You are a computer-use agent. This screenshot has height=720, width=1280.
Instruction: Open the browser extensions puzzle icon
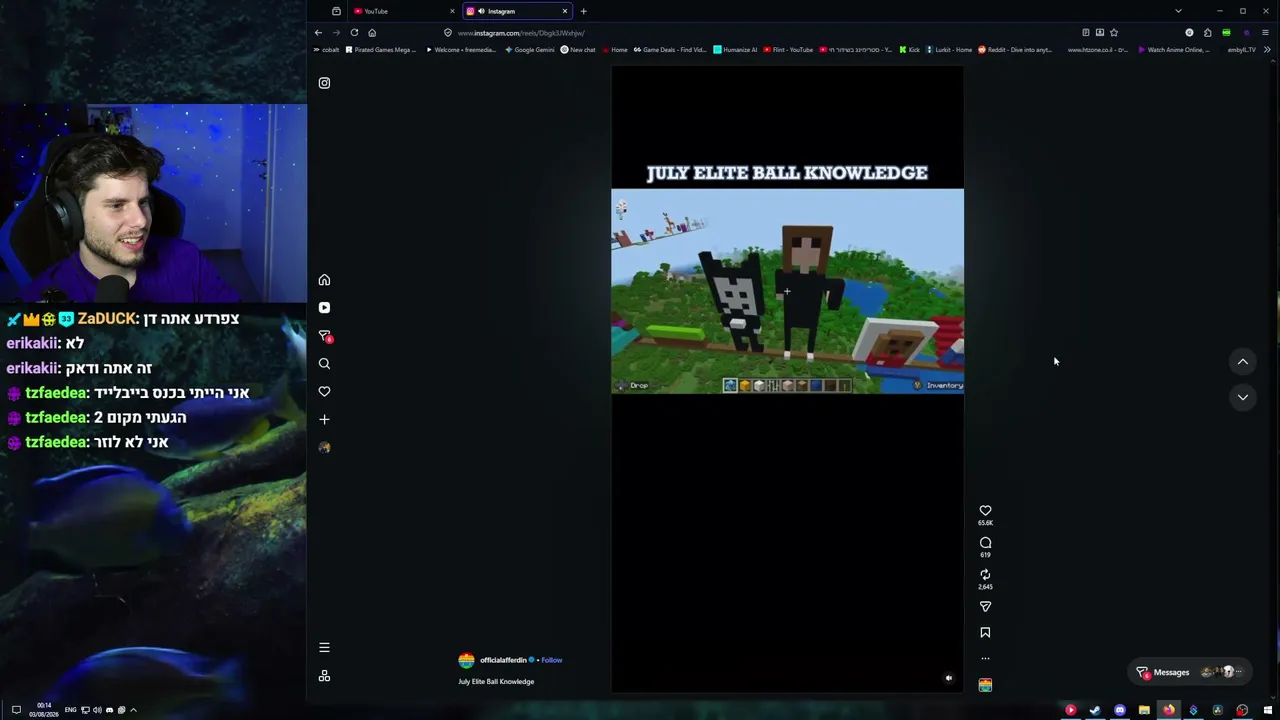pyautogui.click(x=1208, y=32)
